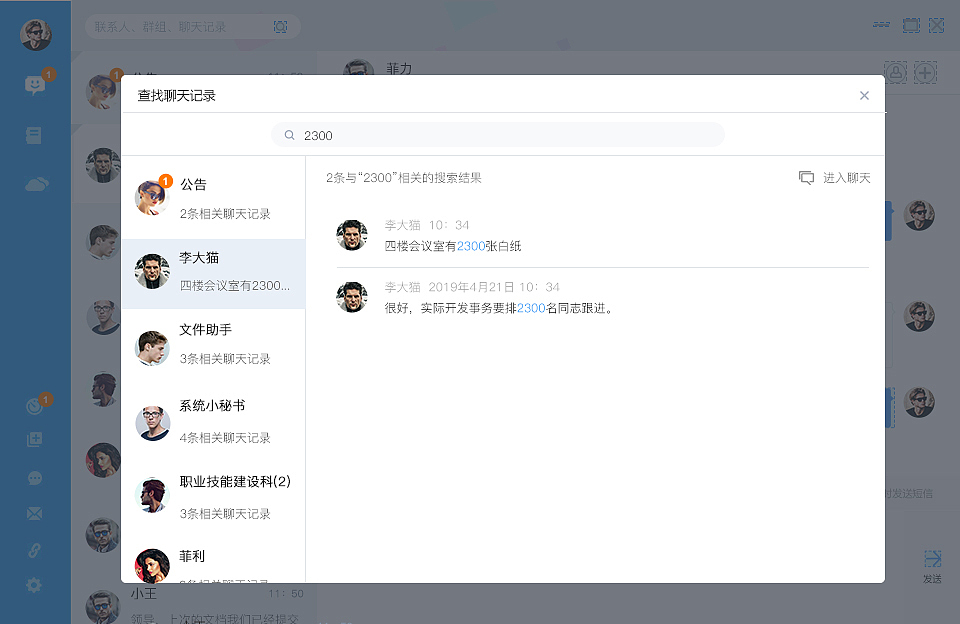Click the highlighted 2300 link in 李大猫's message

pos(470,246)
